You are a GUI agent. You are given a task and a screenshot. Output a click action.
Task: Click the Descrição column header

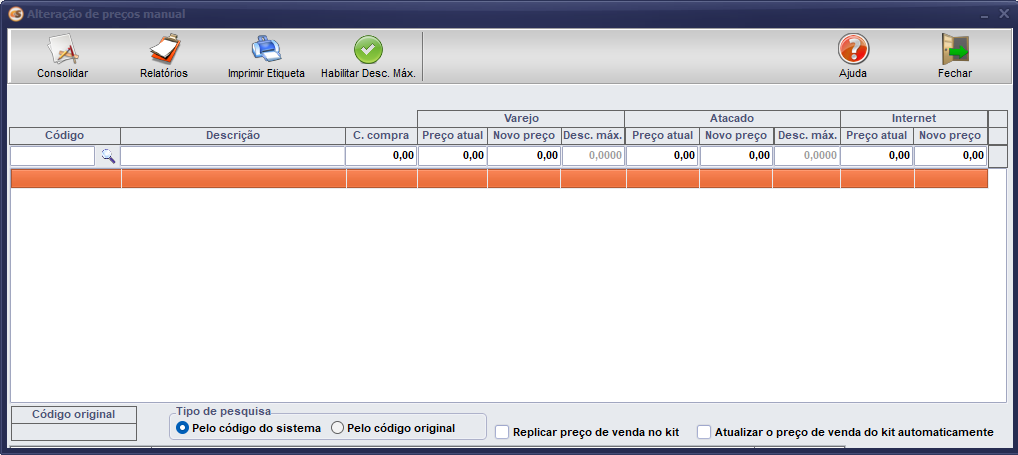tap(233, 135)
